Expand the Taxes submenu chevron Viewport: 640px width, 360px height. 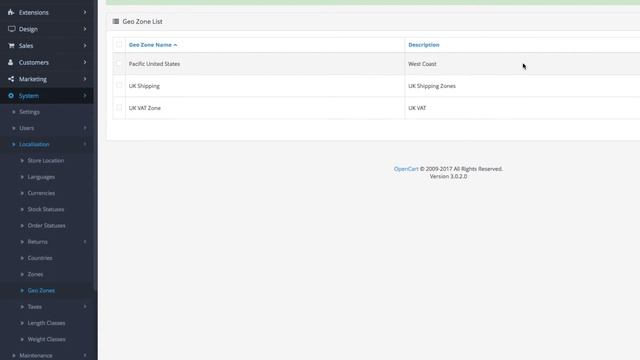pyautogui.click(x=85, y=307)
